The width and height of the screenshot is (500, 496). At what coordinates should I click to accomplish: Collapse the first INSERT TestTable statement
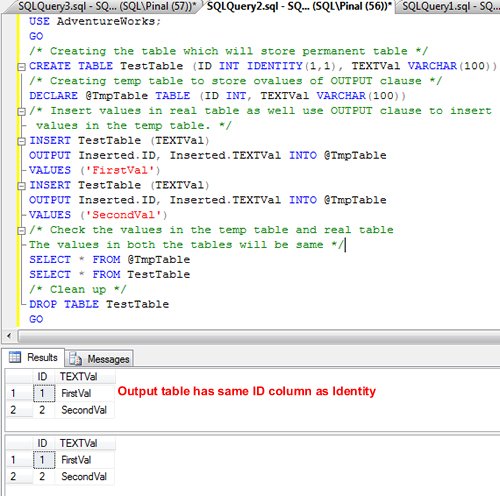[21, 142]
